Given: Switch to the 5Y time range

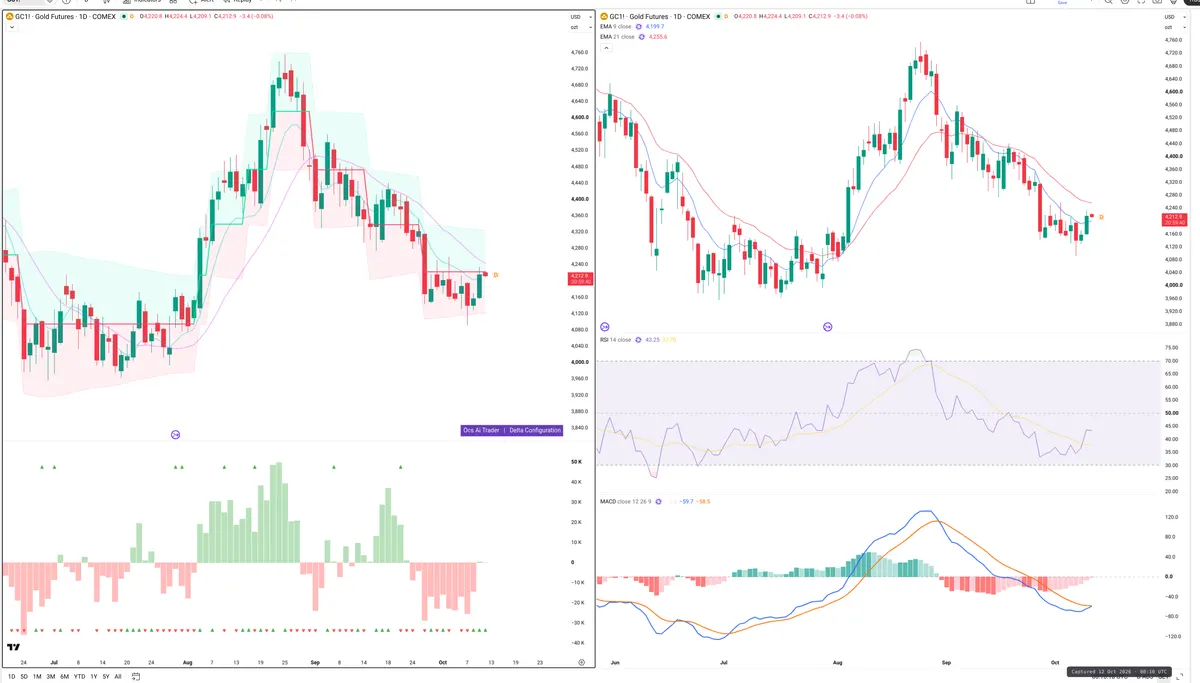Looking at the screenshot, I should click(106, 677).
